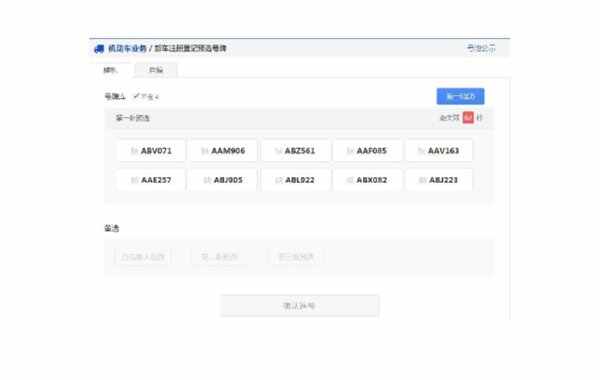Click the link at header's right end
This screenshot has height=380, width=600.
tap(481, 48)
